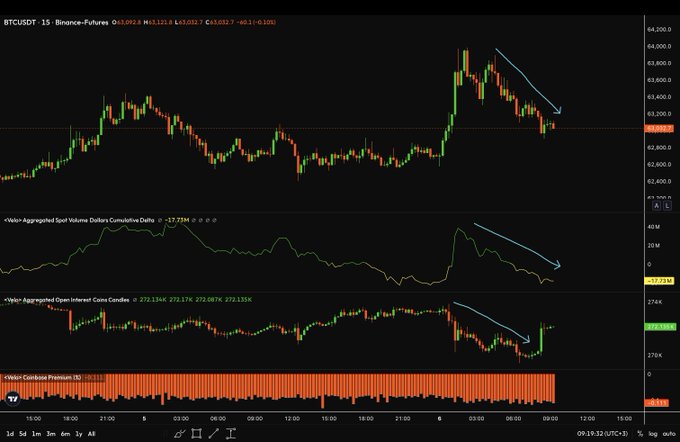Click the date label 6 on time axis

pyautogui.click(x=439, y=419)
